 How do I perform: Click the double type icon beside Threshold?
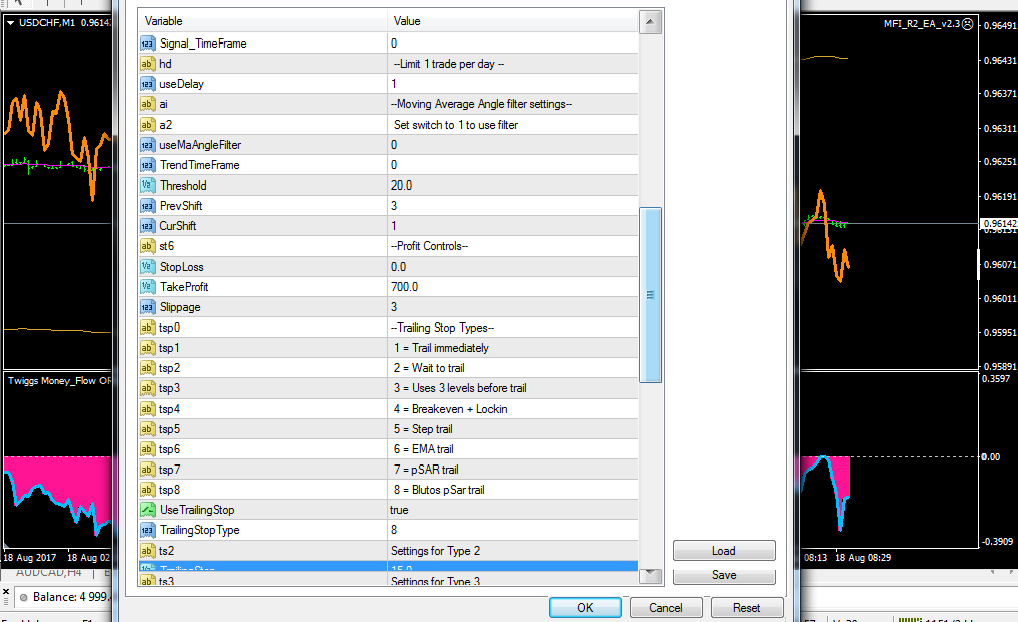point(147,185)
